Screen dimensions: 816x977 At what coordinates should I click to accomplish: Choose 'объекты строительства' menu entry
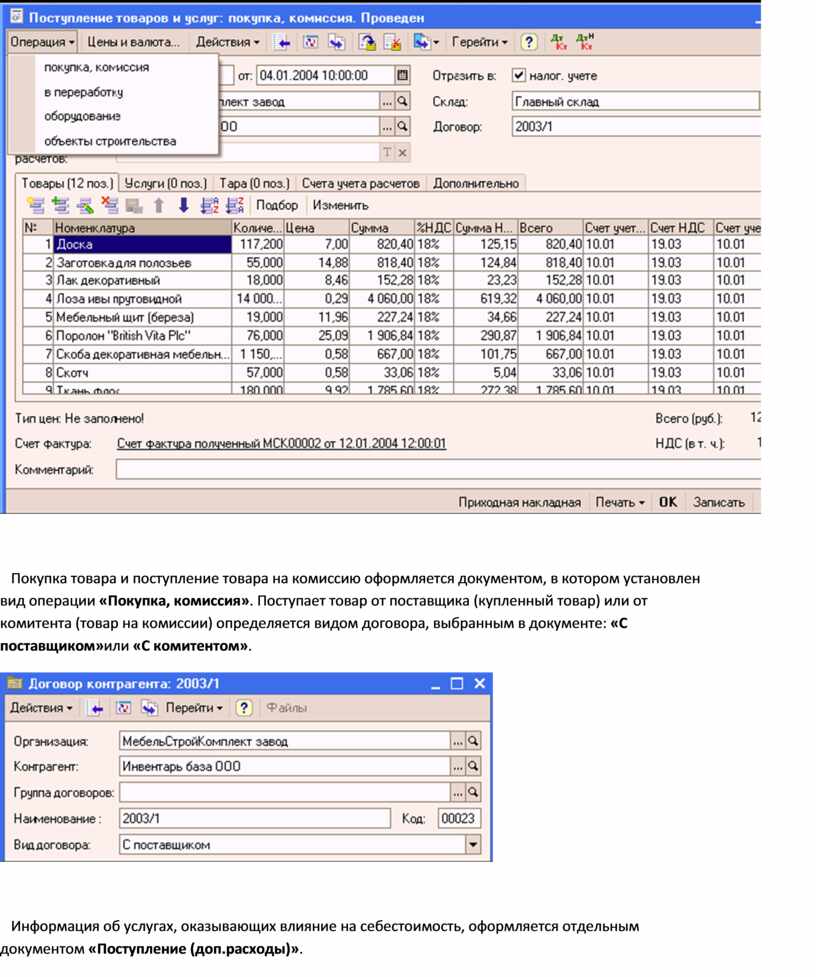pos(110,141)
